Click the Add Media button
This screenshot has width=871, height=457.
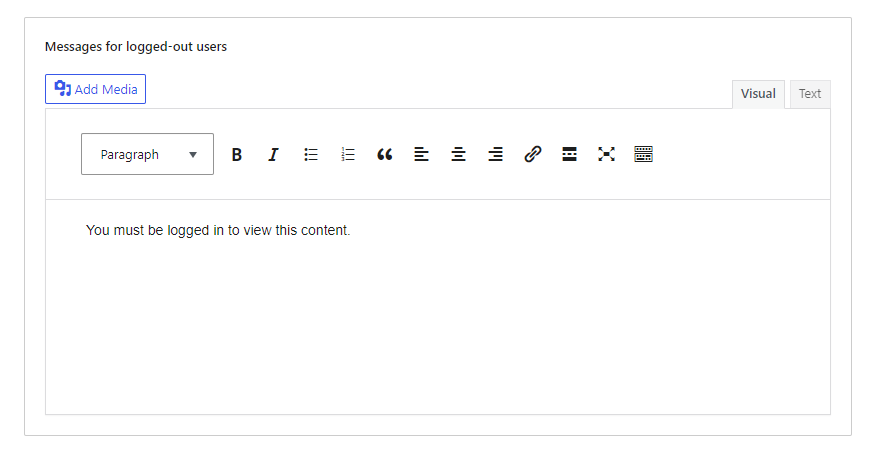coord(96,89)
